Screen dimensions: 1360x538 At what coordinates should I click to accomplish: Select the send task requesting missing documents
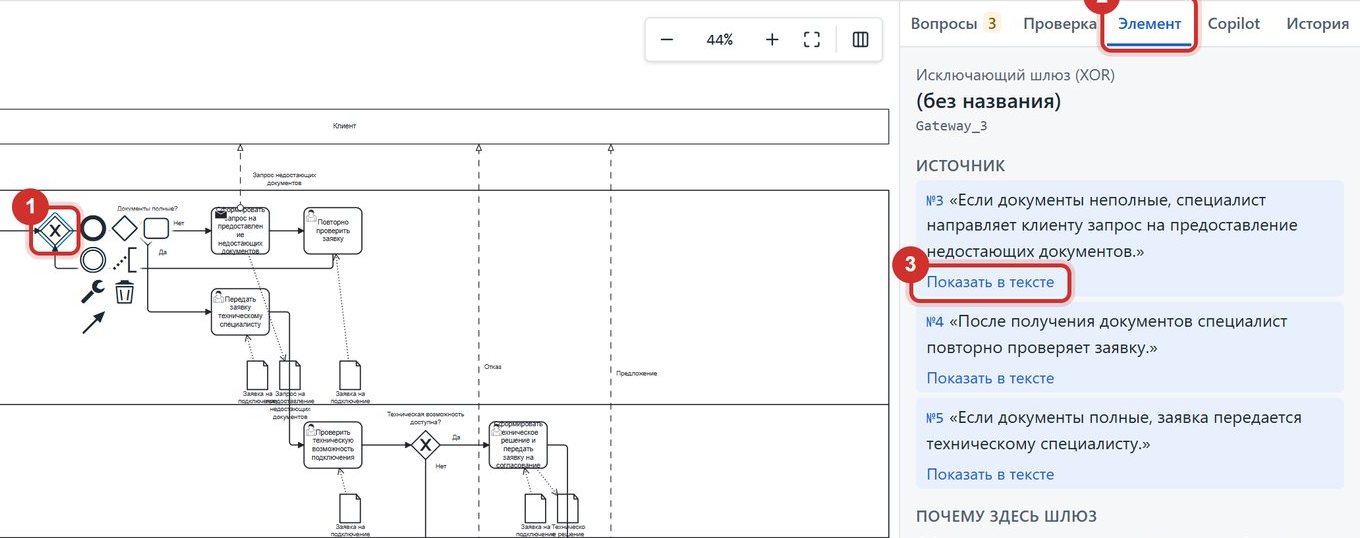click(241, 231)
